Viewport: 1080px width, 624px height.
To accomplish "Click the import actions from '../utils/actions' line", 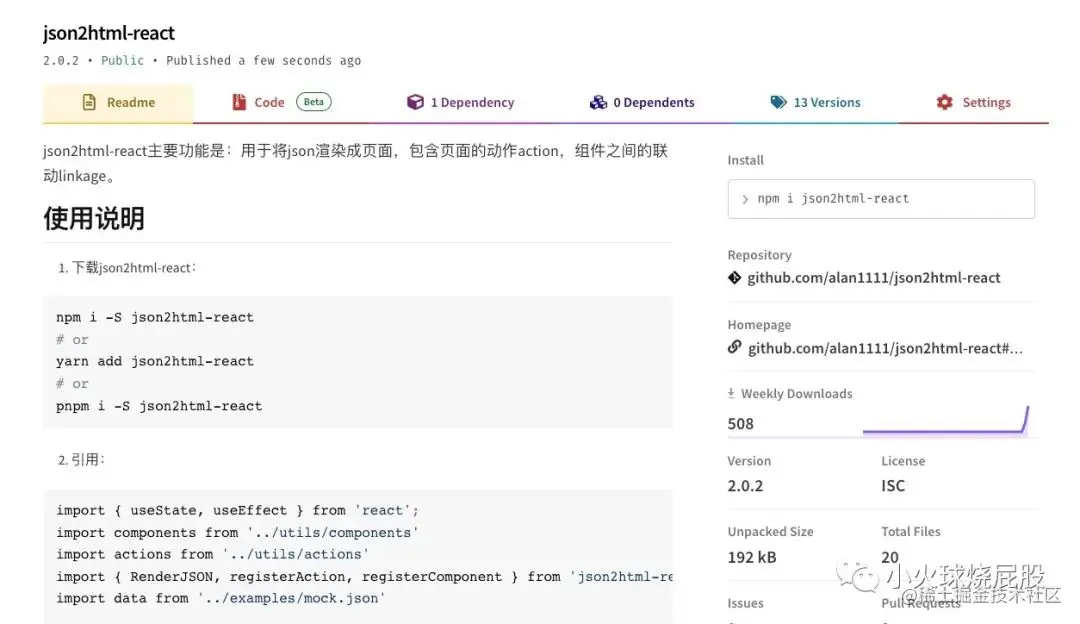I will pos(213,554).
